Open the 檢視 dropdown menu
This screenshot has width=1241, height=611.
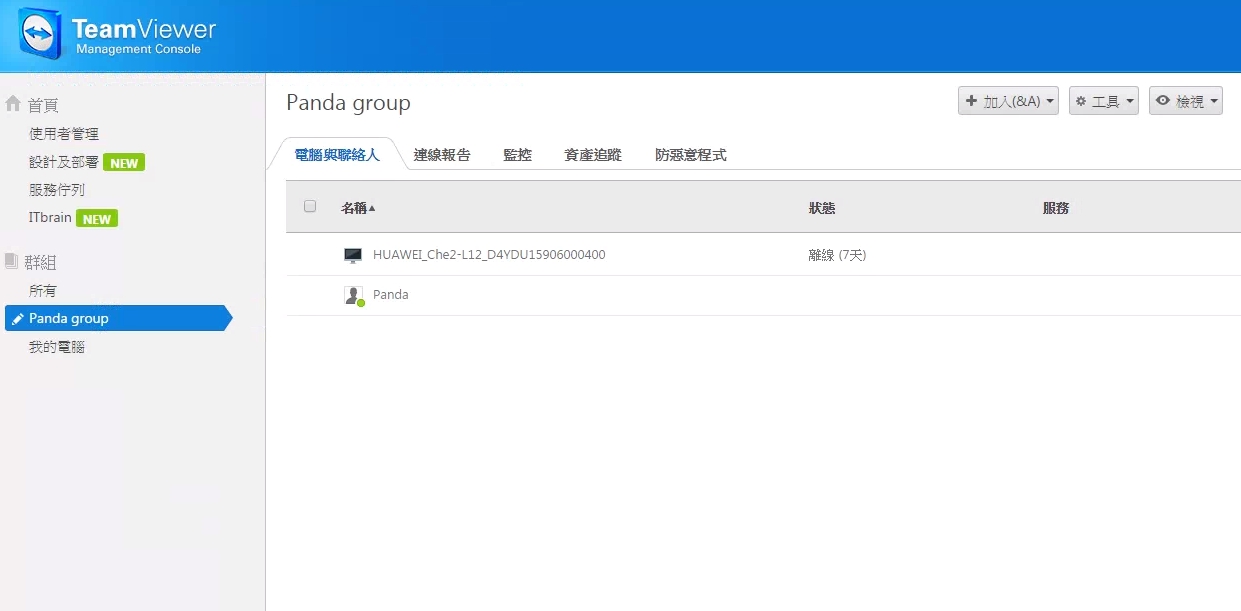point(1186,100)
